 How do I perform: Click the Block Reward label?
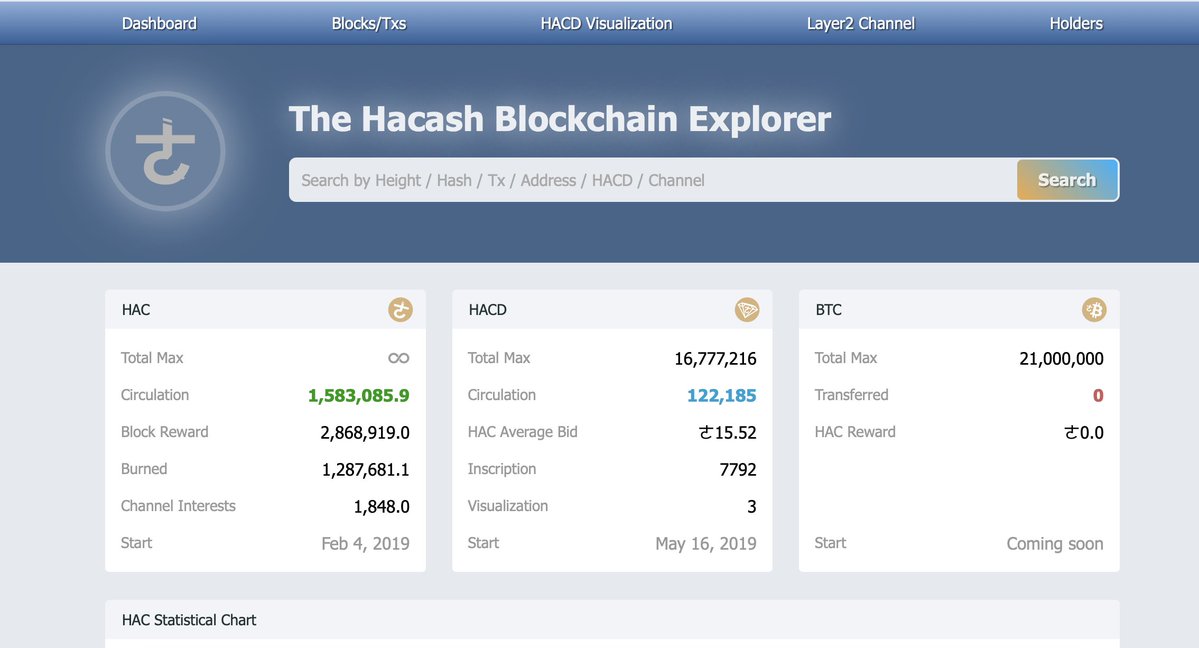coord(164,431)
